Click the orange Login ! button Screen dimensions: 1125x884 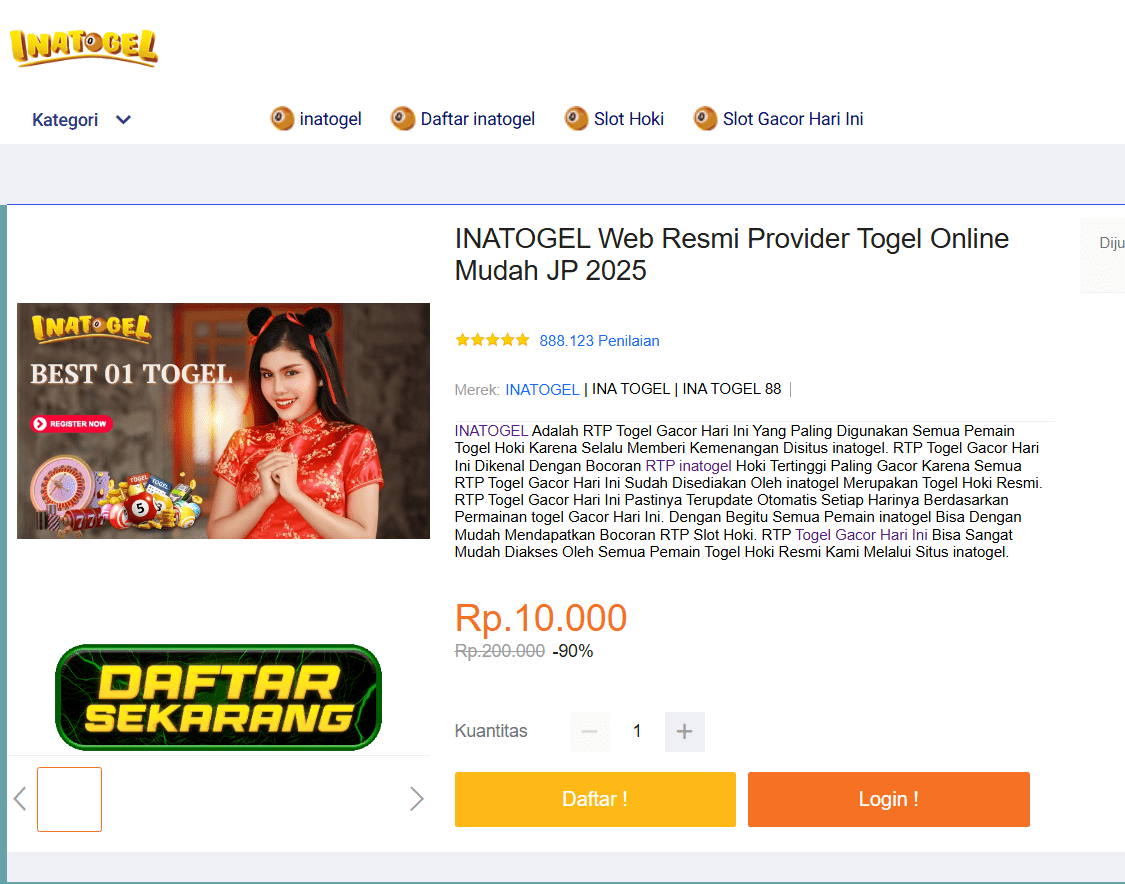[888, 799]
